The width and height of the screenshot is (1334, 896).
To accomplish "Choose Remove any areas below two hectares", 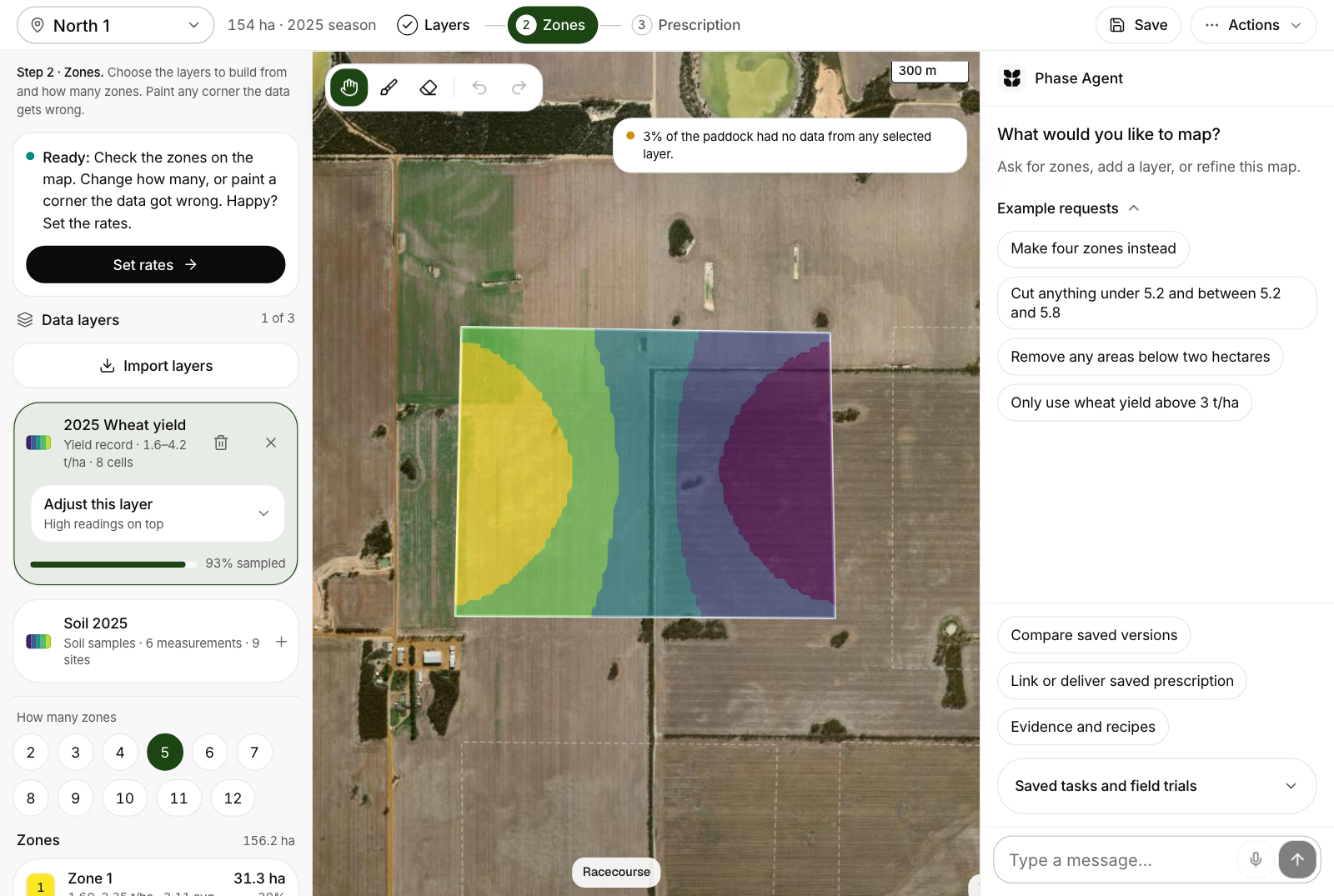I will [x=1140, y=357].
